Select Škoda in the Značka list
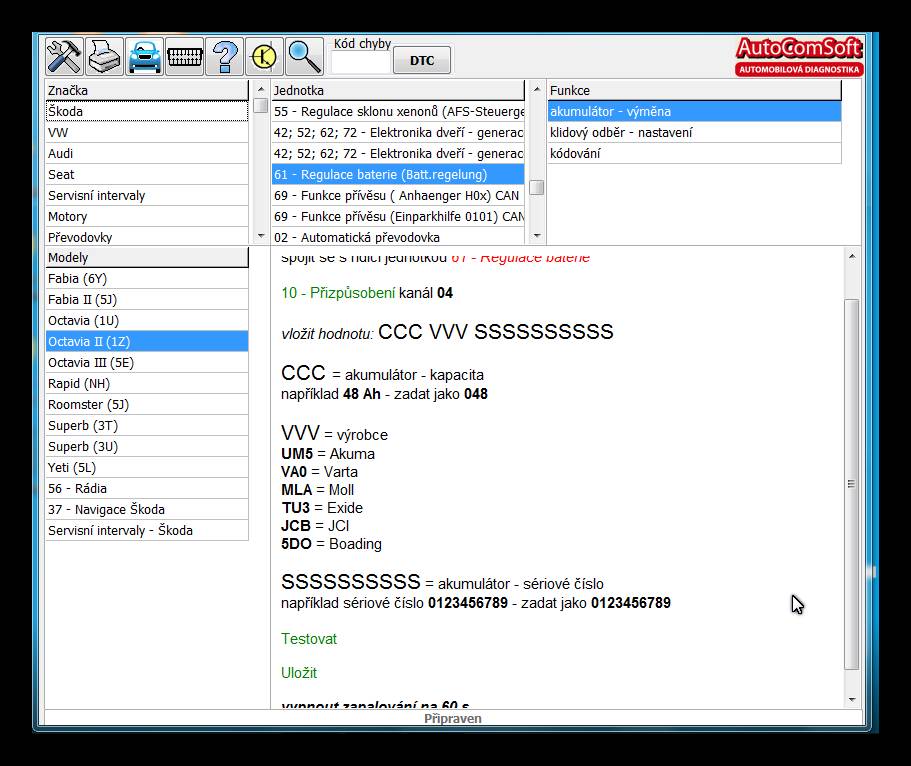This screenshot has width=911, height=766. 147,112
